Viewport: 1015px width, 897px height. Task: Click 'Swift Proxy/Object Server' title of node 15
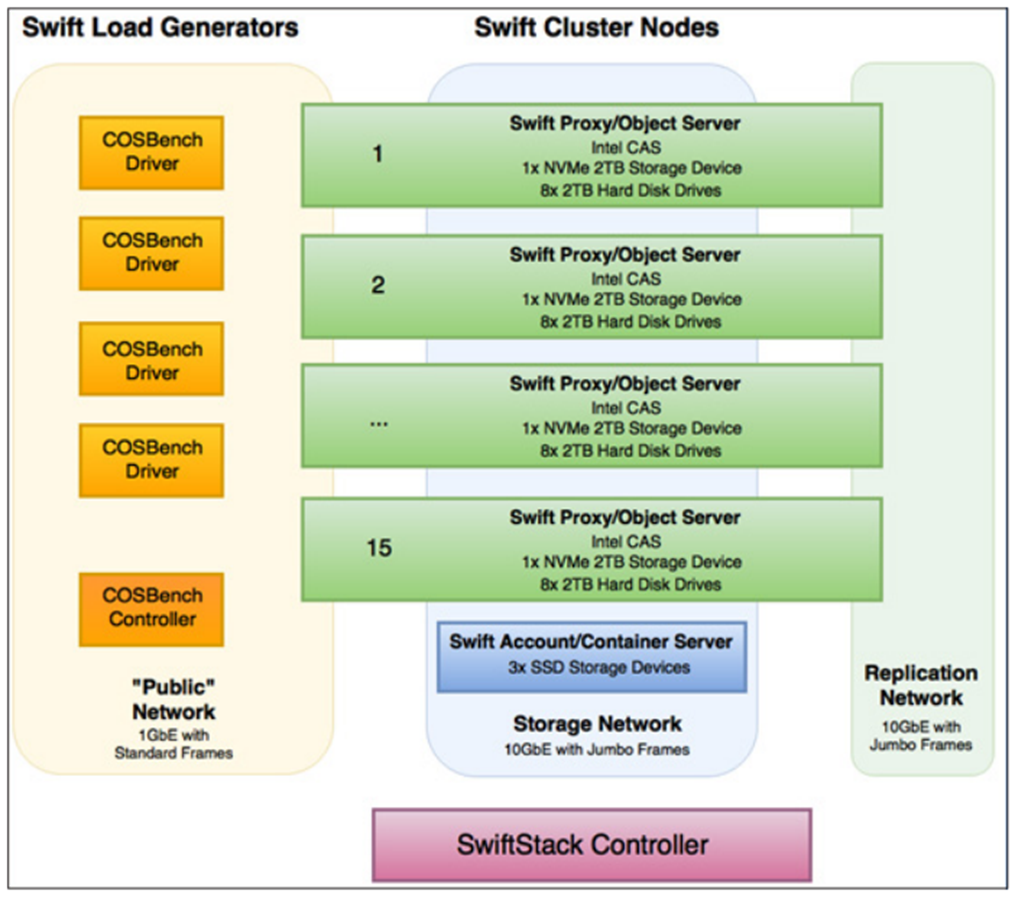tap(625, 518)
